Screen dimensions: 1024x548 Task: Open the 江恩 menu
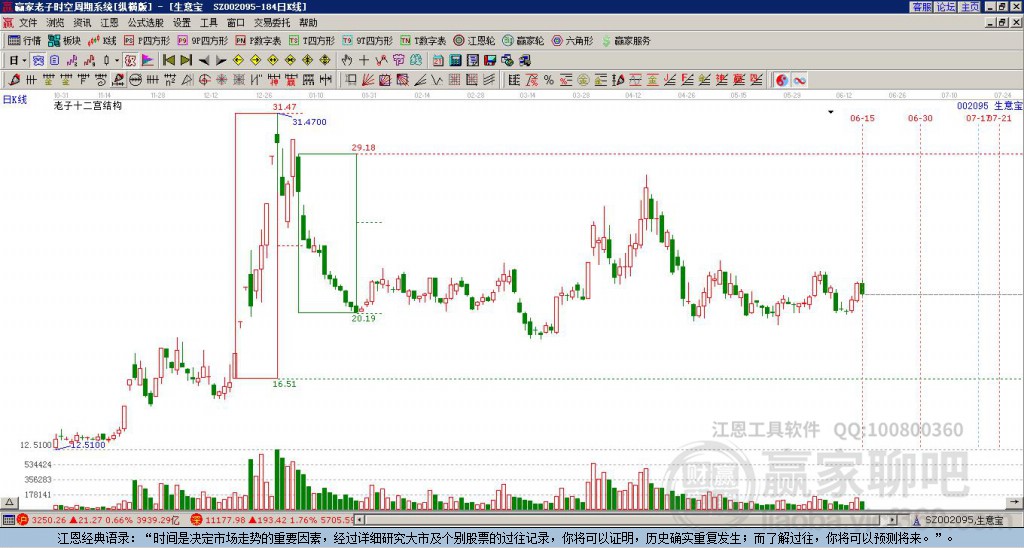109,23
